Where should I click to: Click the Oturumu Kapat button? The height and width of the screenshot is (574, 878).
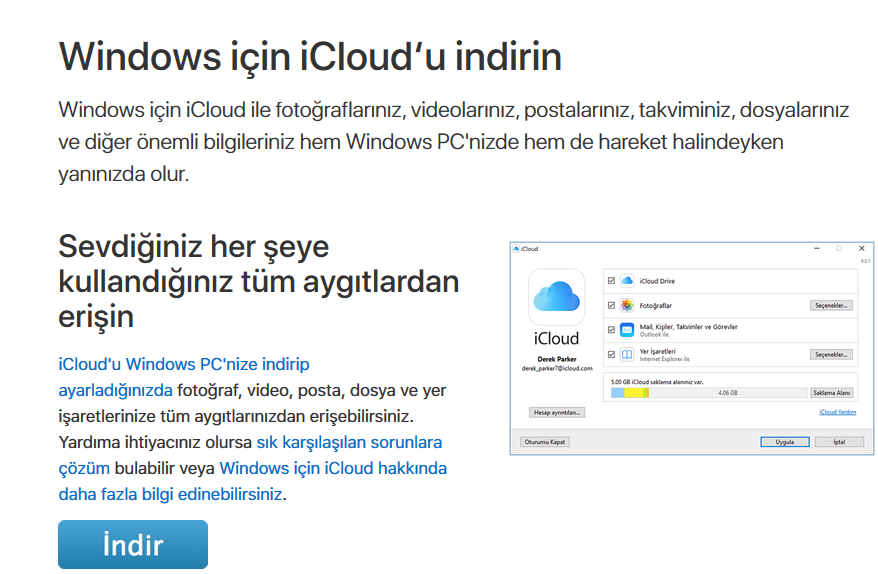[x=545, y=442]
